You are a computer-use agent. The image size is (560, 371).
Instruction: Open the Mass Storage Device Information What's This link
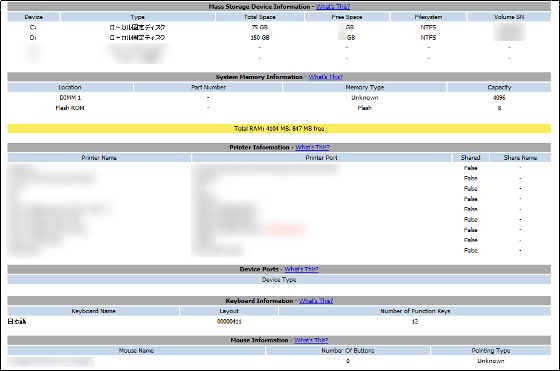(x=333, y=6)
